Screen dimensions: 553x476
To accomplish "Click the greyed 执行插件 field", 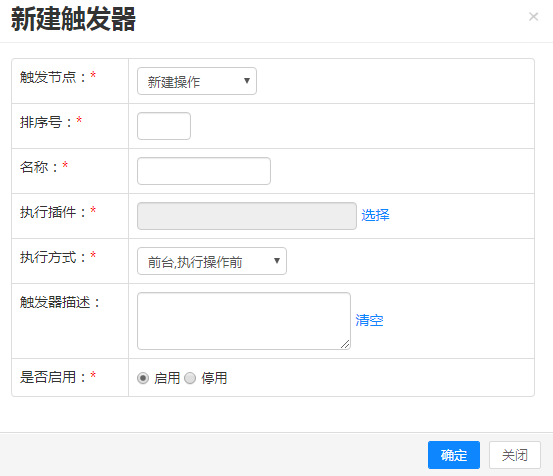I will coord(247,216).
